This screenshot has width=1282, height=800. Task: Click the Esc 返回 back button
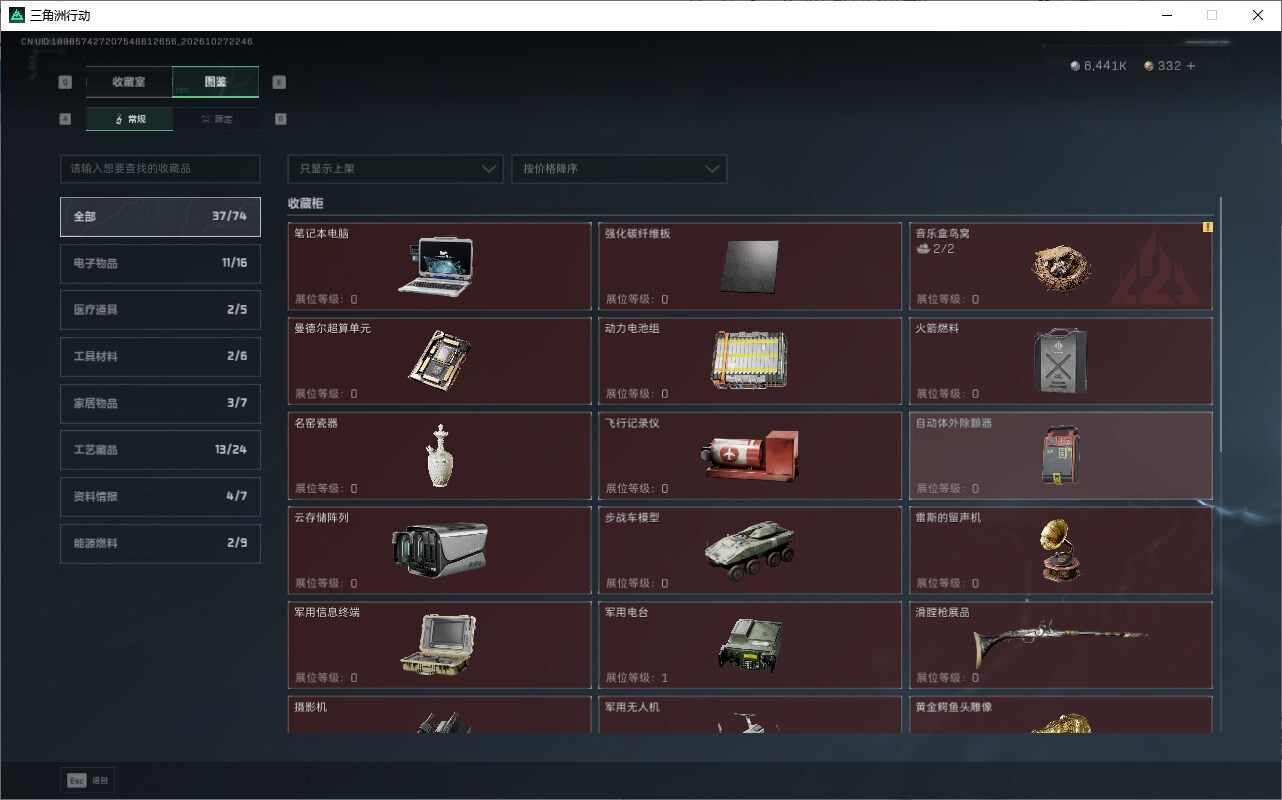tap(88, 780)
